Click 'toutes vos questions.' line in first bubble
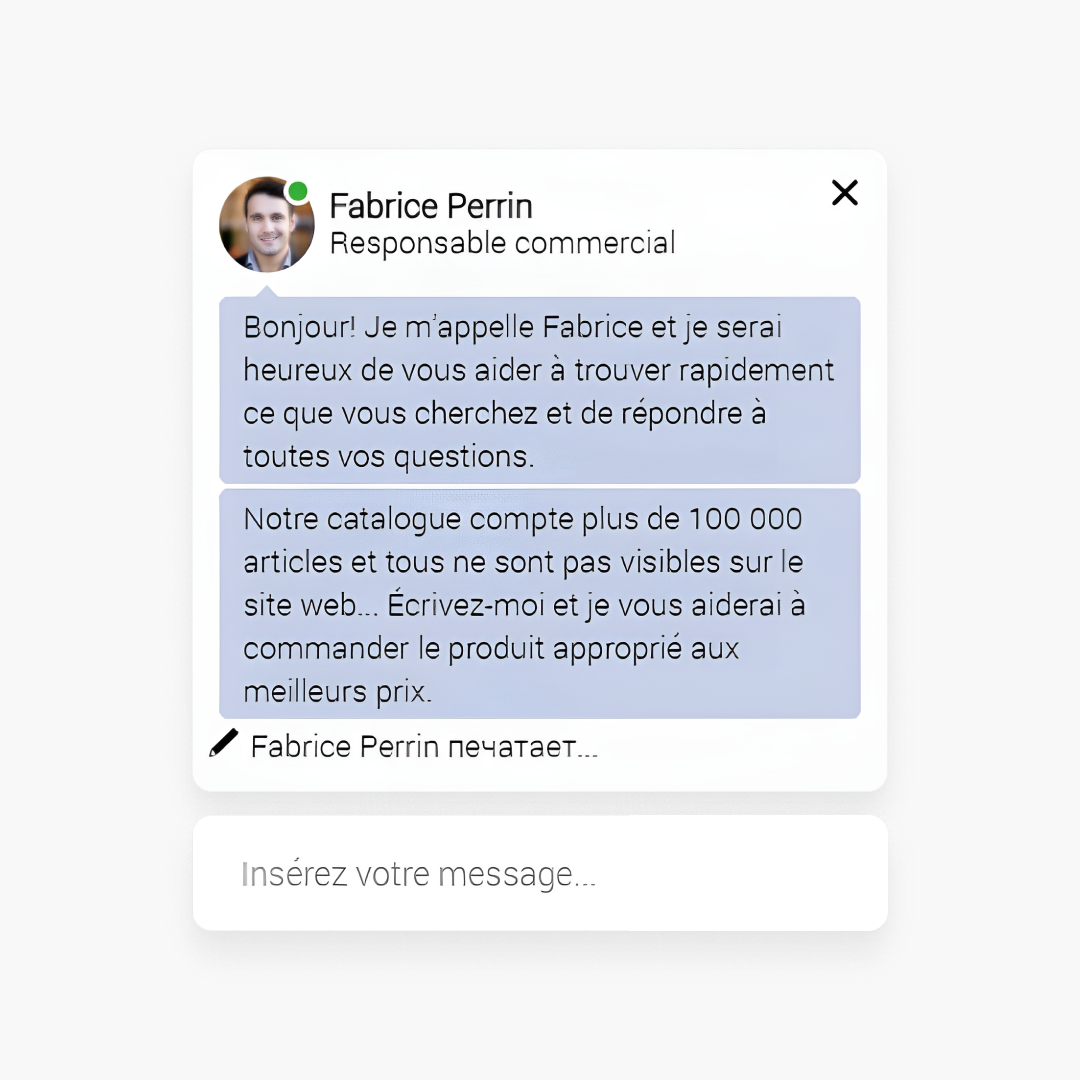 (388, 457)
